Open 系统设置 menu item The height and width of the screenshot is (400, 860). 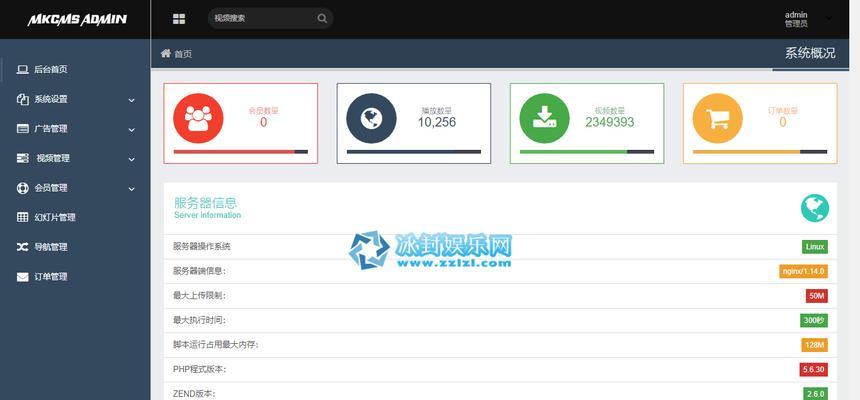(x=51, y=99)
